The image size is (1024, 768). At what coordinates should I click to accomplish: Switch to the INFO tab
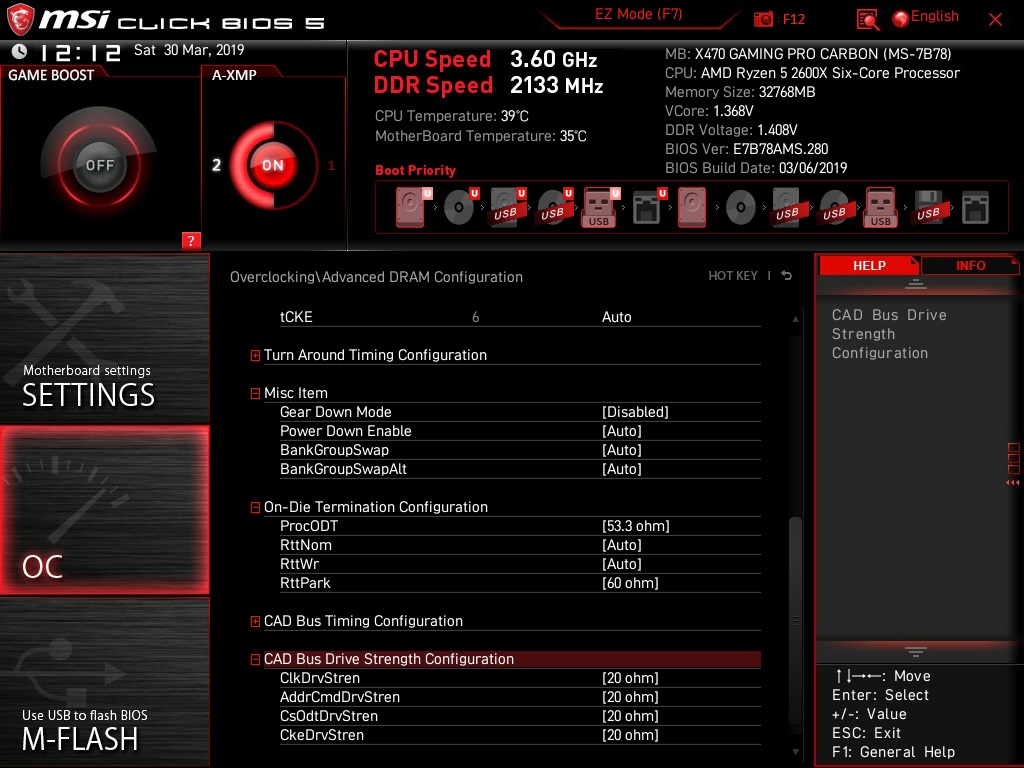pos(970,266)
